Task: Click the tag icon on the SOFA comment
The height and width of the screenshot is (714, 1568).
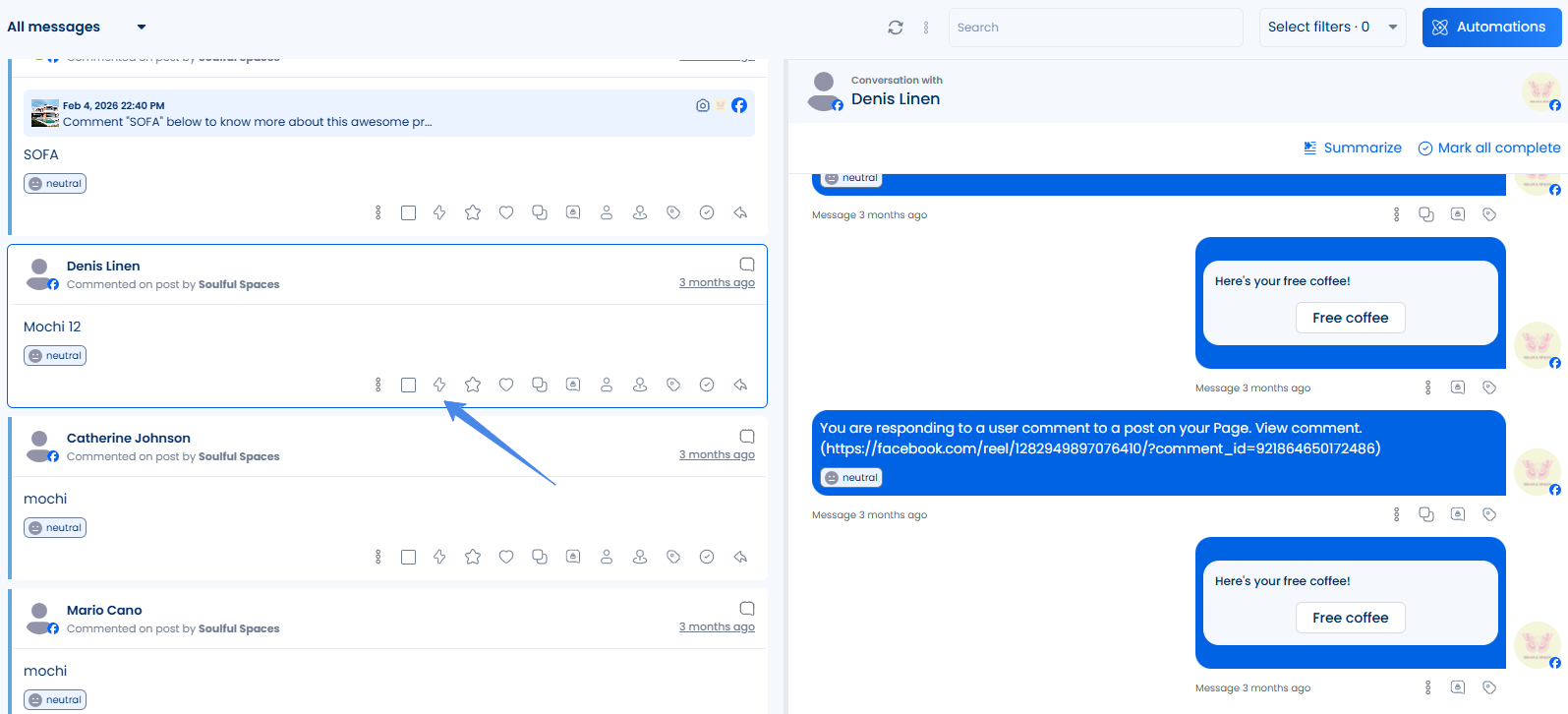Action: click(673, 212)
